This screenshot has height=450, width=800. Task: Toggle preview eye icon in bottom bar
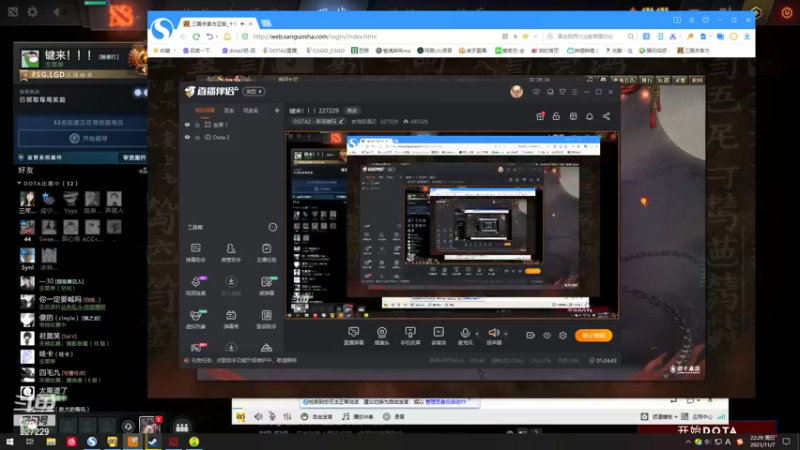click(546, 335)
